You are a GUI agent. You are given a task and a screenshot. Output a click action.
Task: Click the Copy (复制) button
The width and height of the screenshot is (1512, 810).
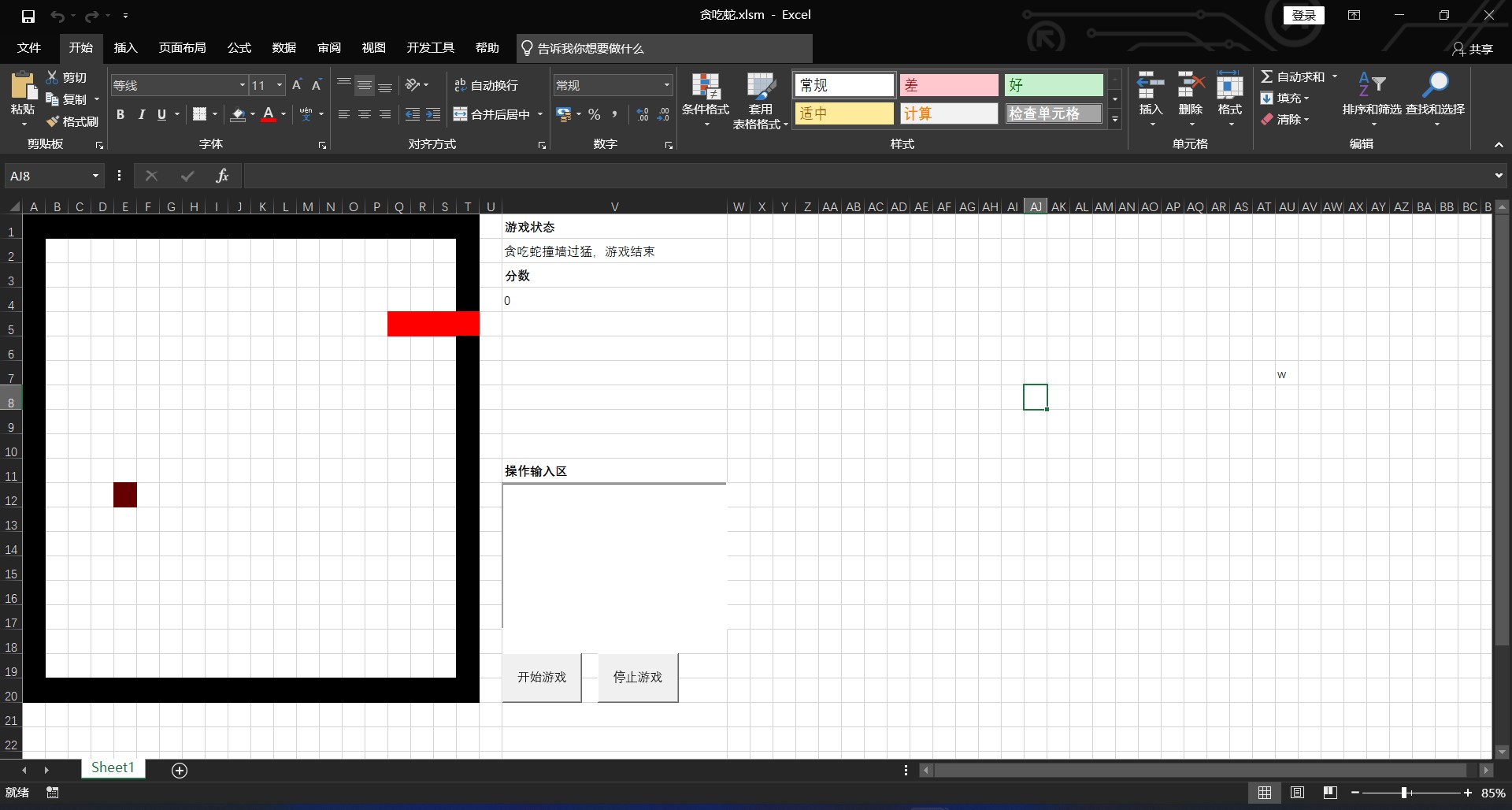(x=68, y=99)
